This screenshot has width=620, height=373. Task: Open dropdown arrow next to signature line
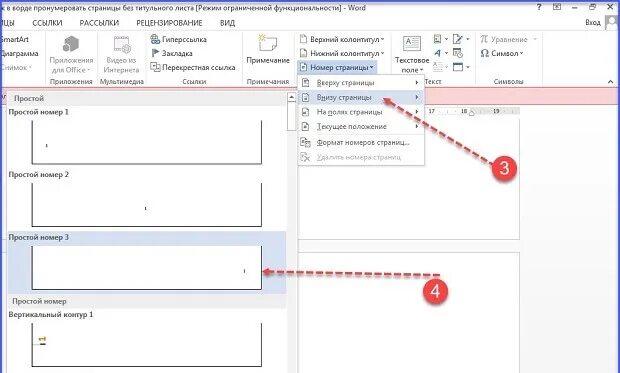468,39
